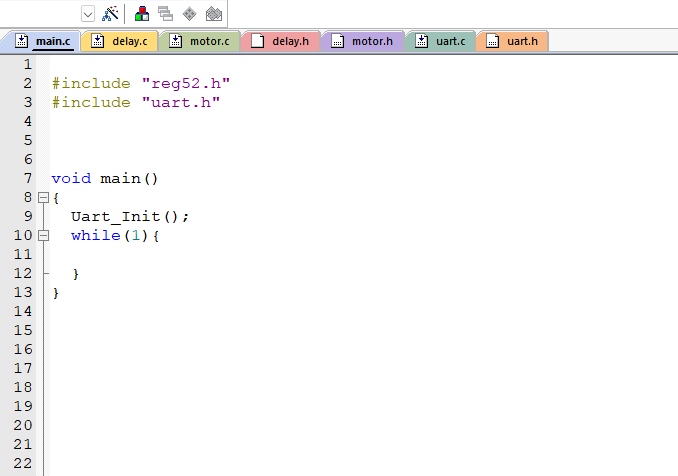The image size is (678, 476).
Task: Select the delay.h tab
Action: click(x=281, y=41)
